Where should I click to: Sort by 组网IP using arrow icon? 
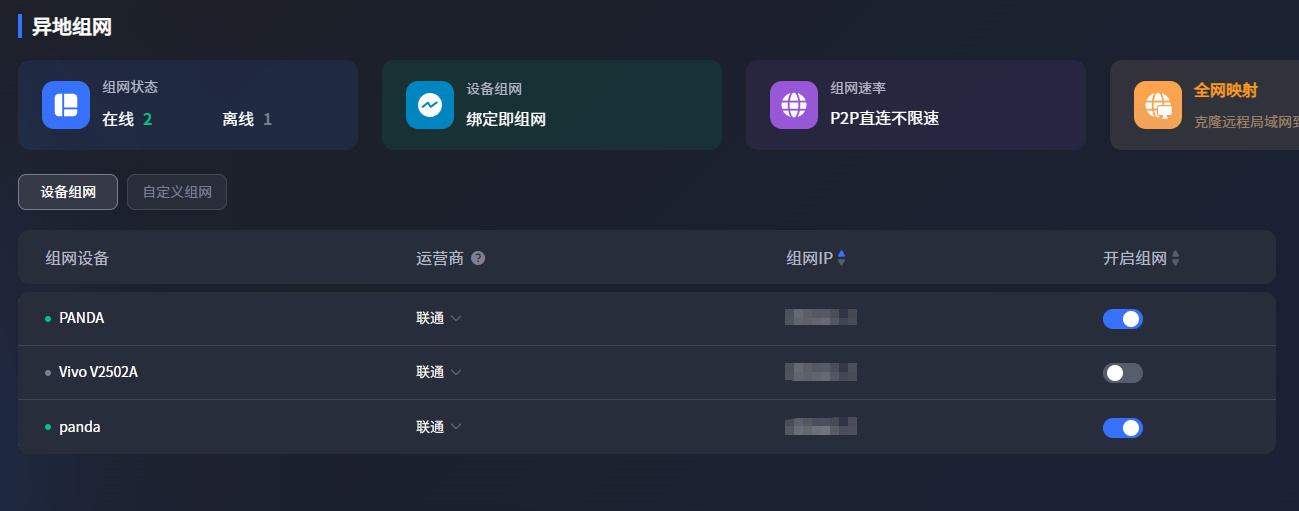[x=841, y=258]
